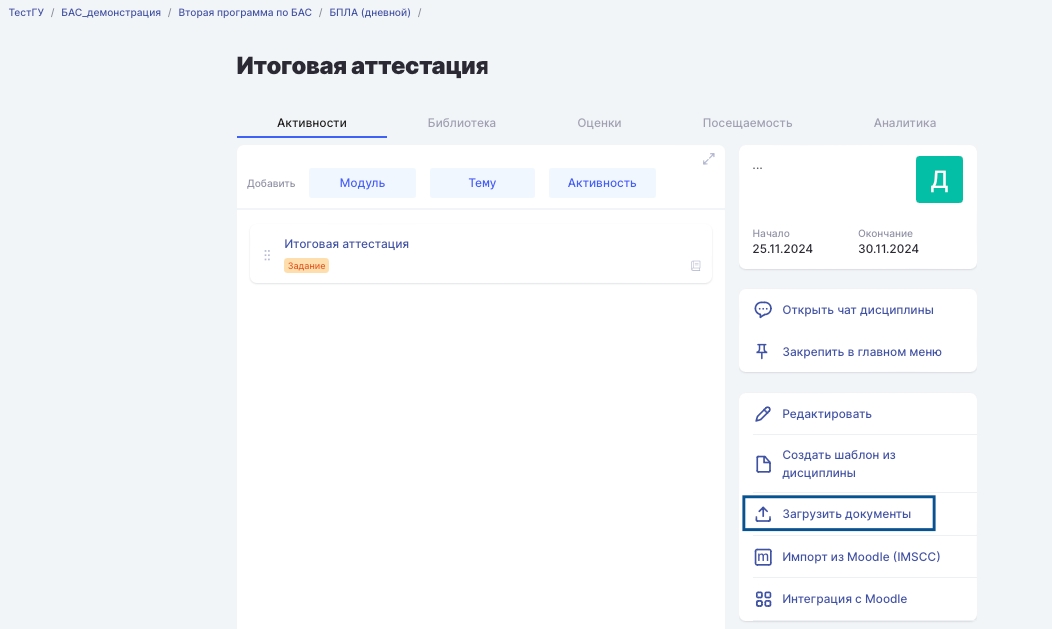Click the Moodle integration grid icon
The width and height of the screenshot is (1052, 629).
click(763, 599)
